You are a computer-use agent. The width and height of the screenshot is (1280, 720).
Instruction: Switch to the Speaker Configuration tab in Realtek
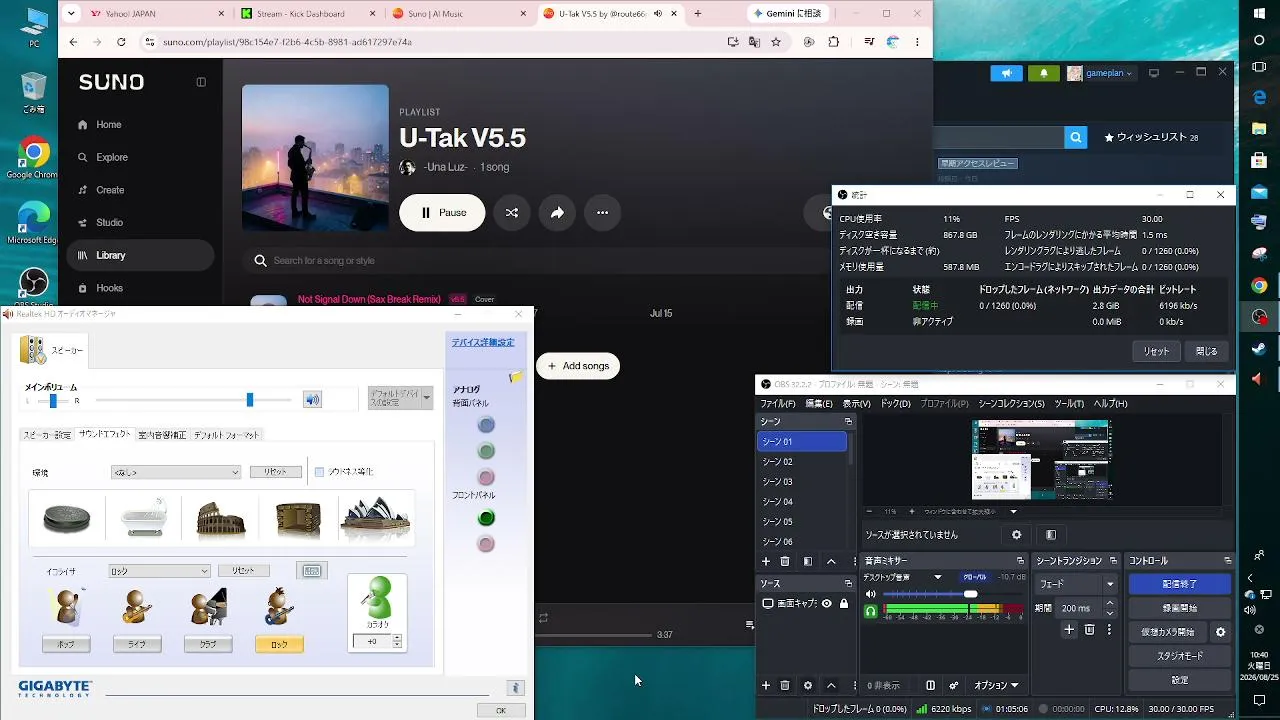(47, 435)
